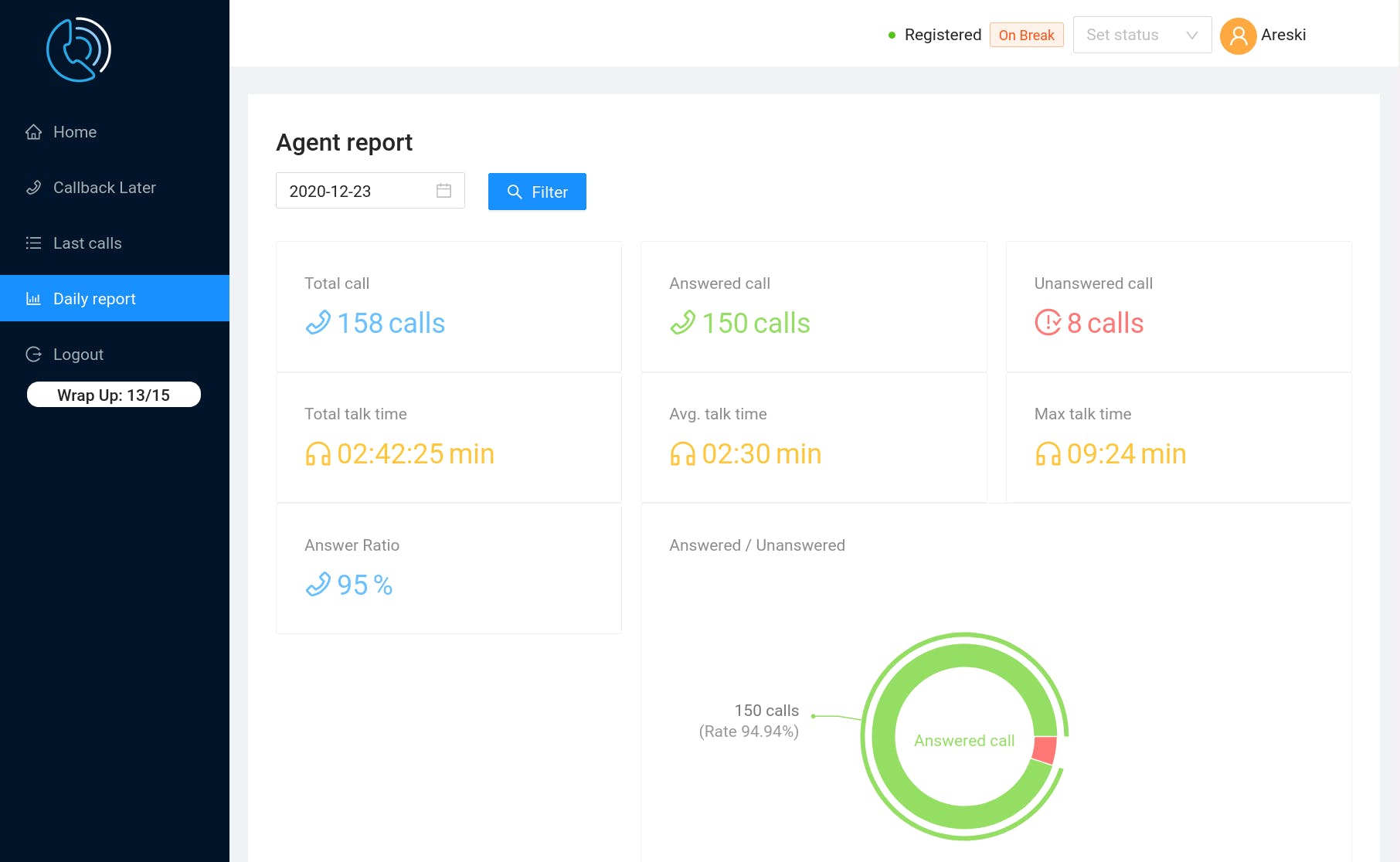
Task: Click the Callback Later phone icon
Action: point(33,188)
